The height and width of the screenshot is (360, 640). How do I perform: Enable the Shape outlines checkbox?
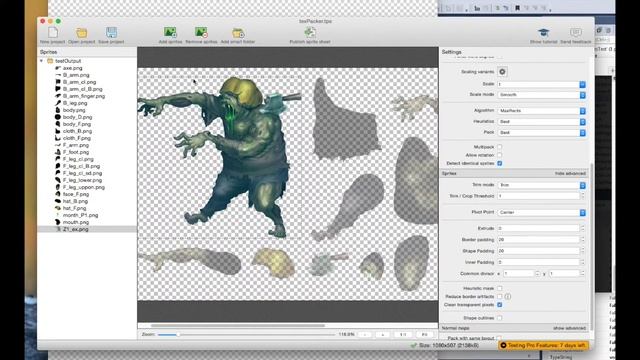tap(500, 318)
